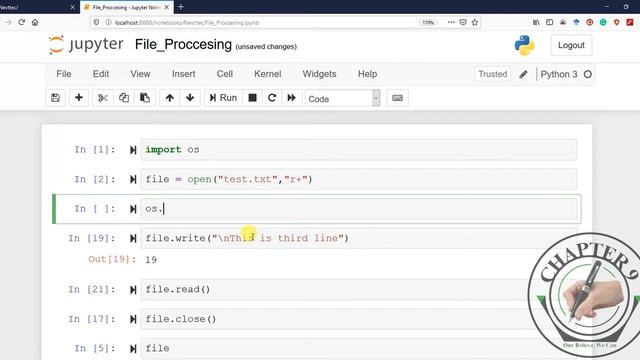Run the file.read() cell icon

coord(133,290)
